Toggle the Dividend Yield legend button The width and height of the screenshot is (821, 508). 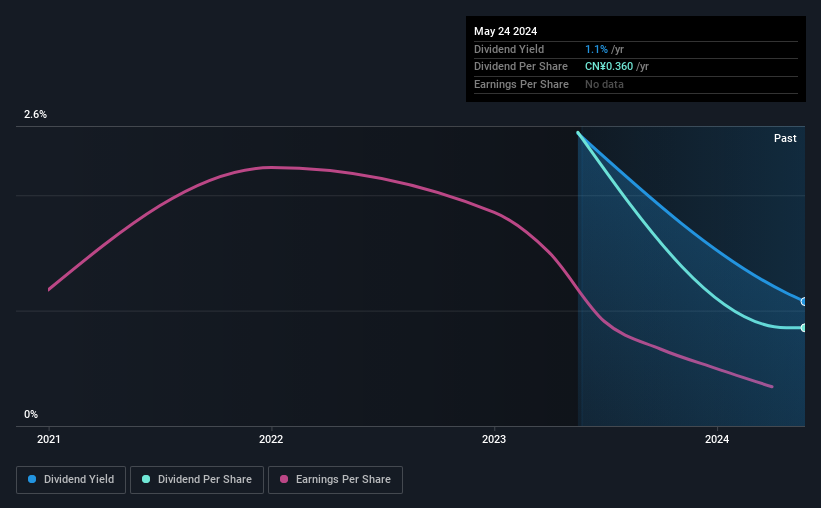click(x=71, y=480)
